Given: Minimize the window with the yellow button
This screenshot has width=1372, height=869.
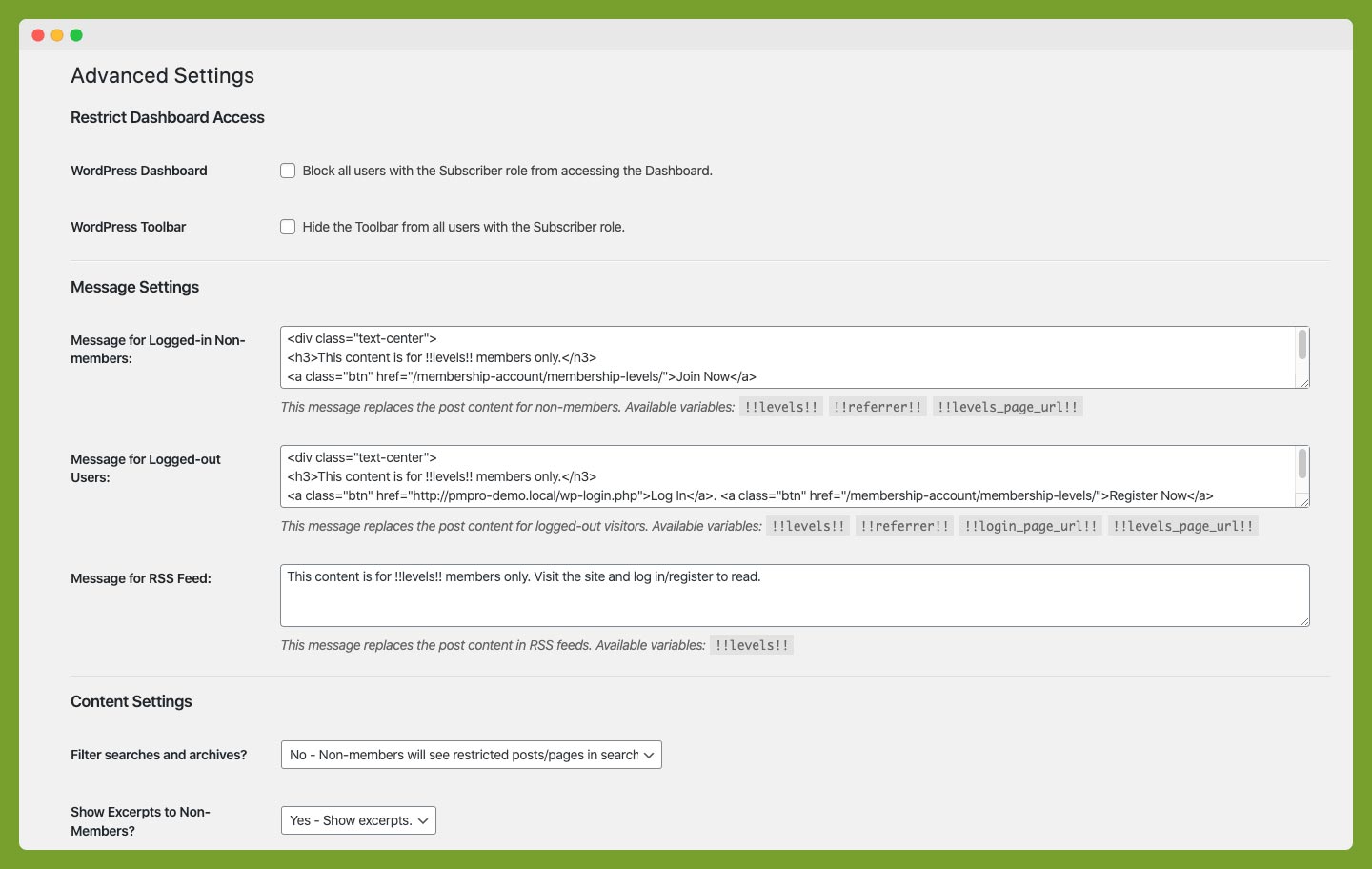Looking at the screenshot, I should [x=57, y=35].
